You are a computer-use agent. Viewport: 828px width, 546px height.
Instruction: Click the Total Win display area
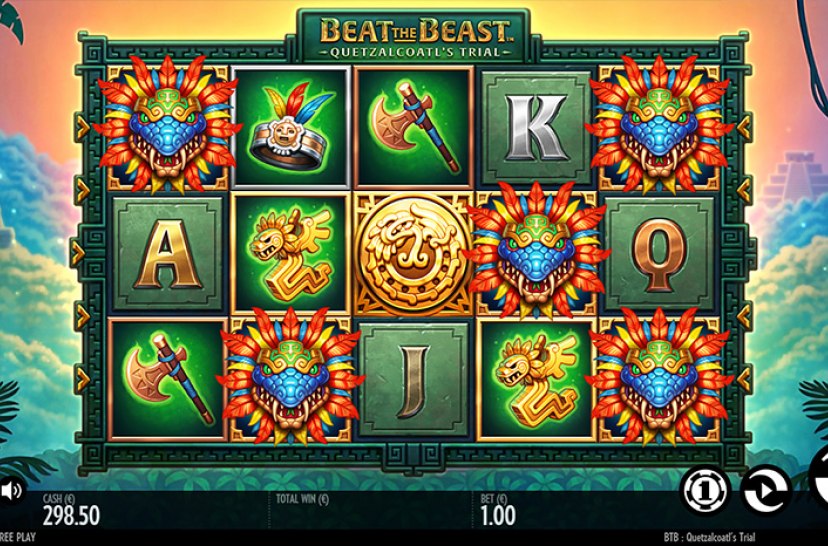(x=370, y=510)
